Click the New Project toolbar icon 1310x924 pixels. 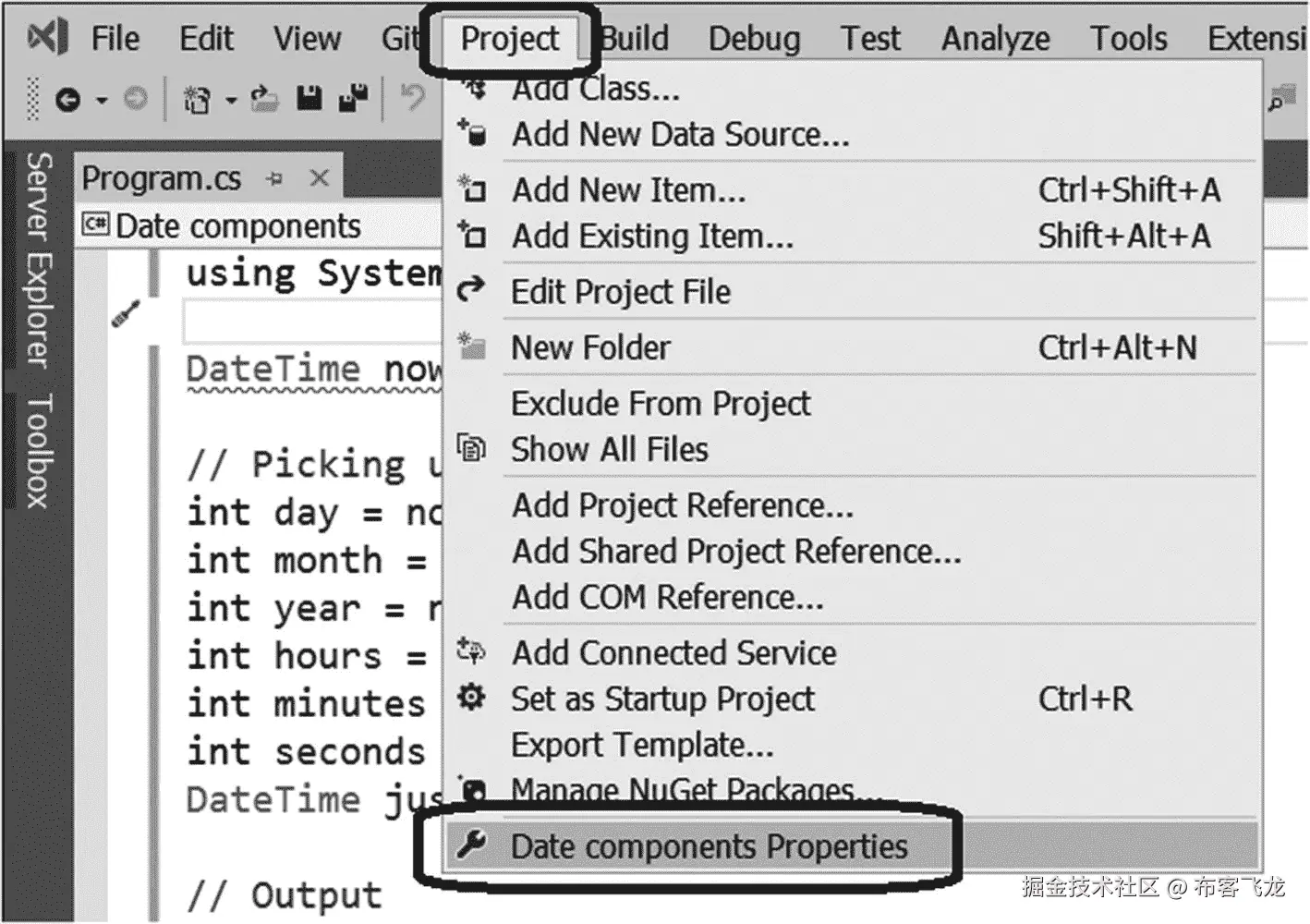[x=197, y=99]
